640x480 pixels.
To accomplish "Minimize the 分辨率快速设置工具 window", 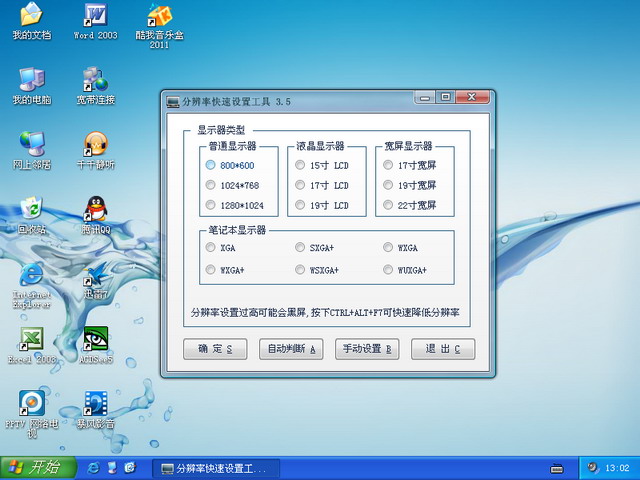I will pos(425,98).
